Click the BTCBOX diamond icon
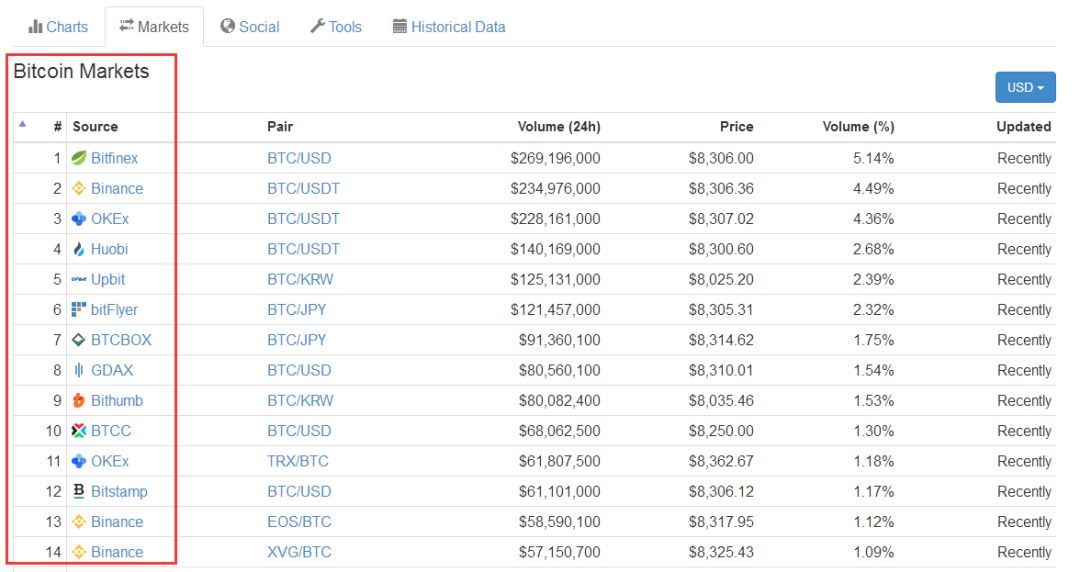Viewport: 1080px width, 572px height. [80, 340]
